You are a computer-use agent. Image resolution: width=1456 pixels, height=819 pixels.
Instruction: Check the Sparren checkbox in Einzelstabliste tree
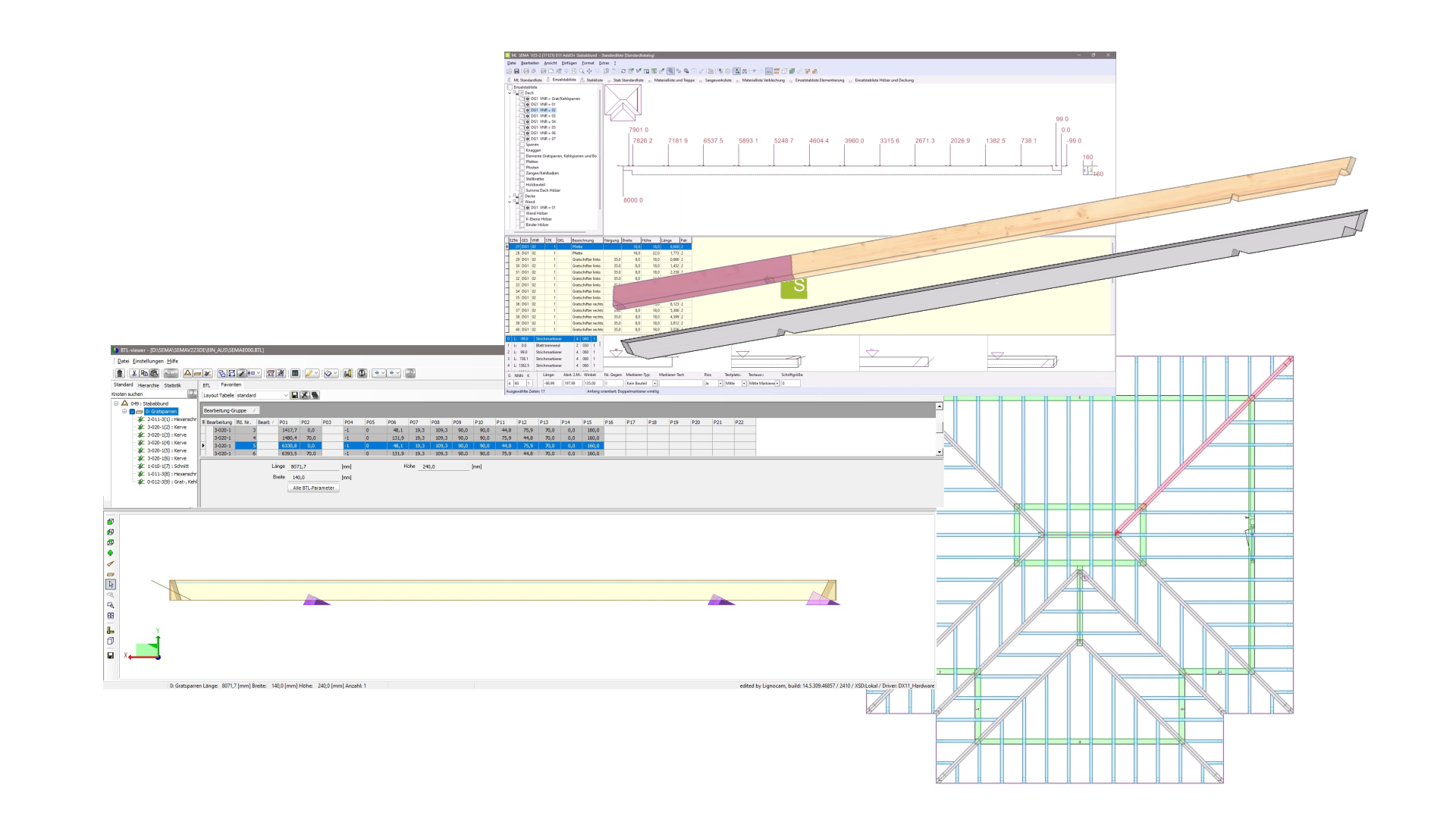(522, 145)
